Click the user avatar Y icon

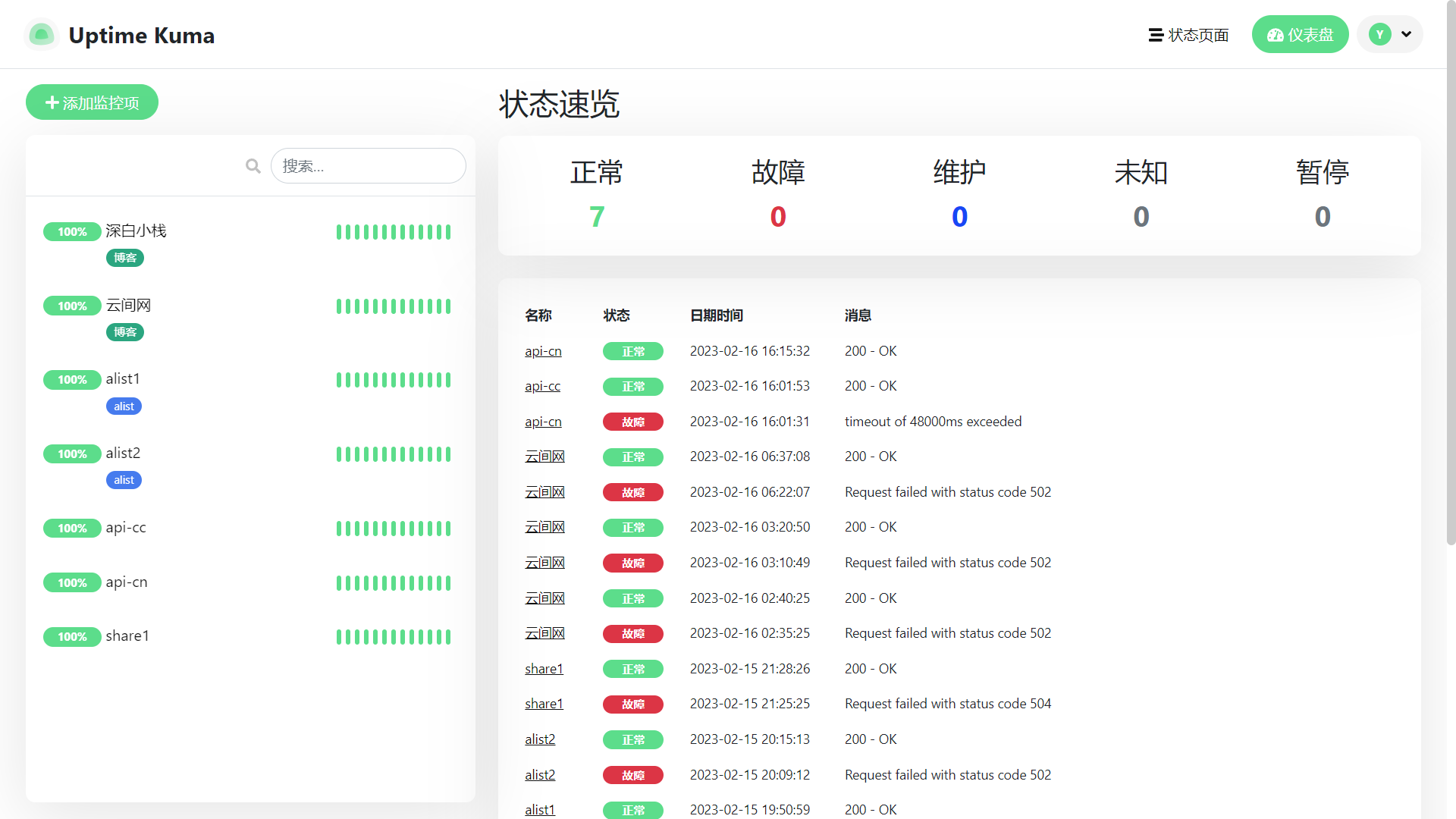pyautogui.click(x=1379, y=34)
